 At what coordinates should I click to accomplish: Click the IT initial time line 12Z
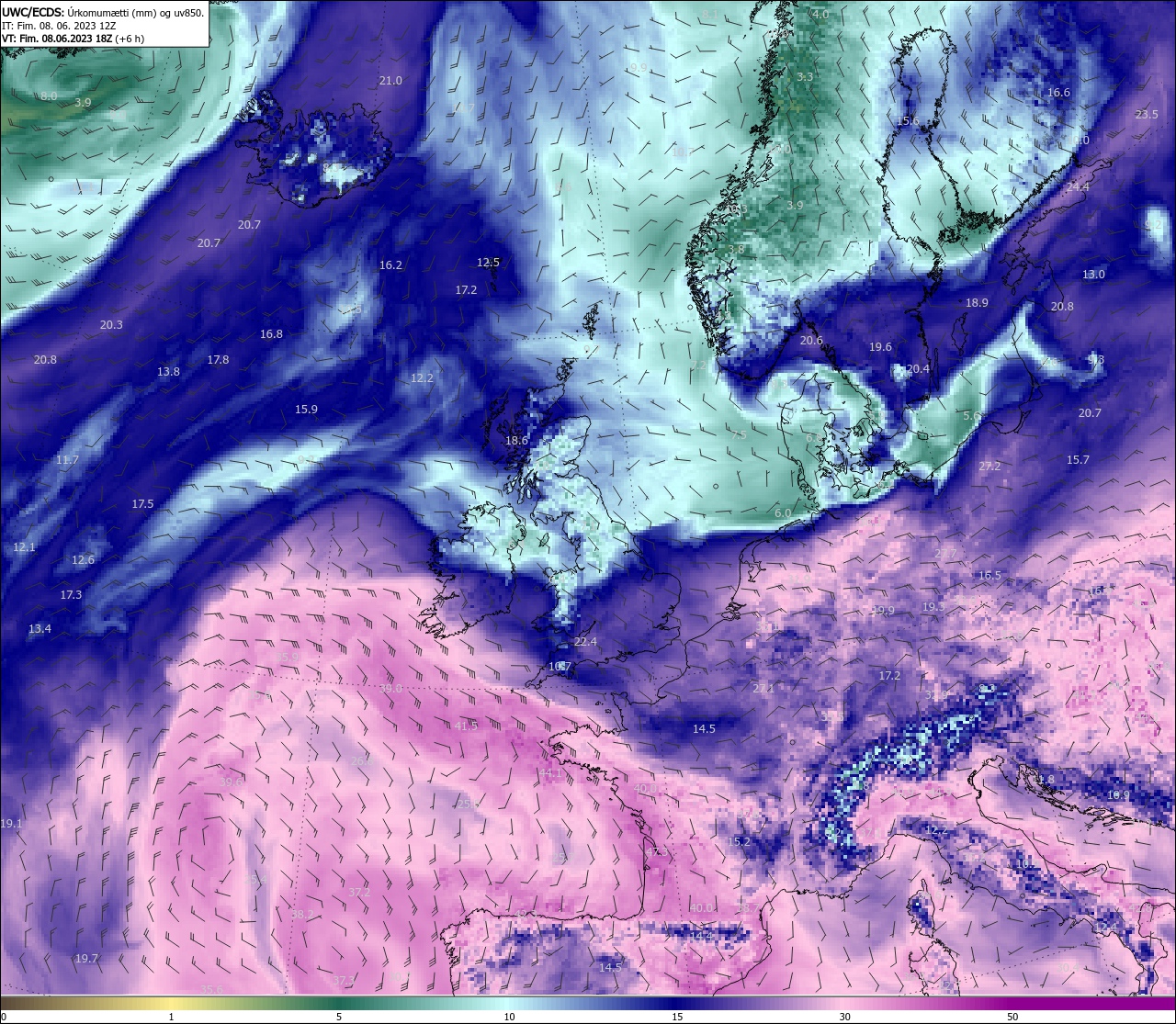[x=59, y=26]
